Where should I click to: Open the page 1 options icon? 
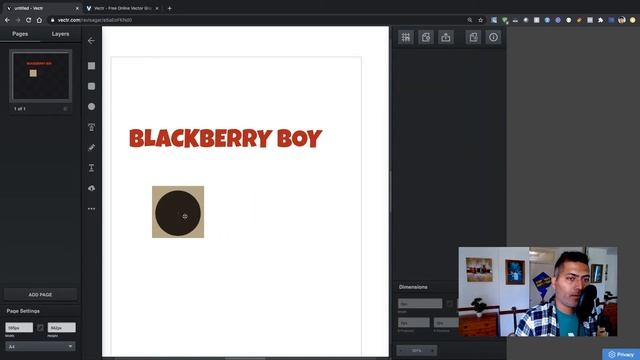click(65, 109)
